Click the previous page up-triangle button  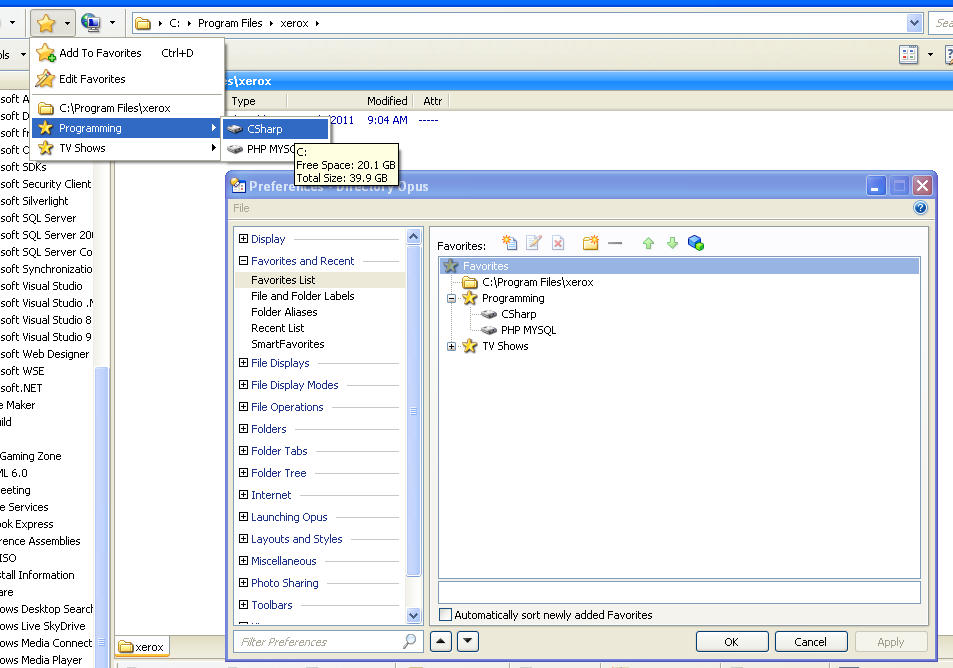point(441,641)
